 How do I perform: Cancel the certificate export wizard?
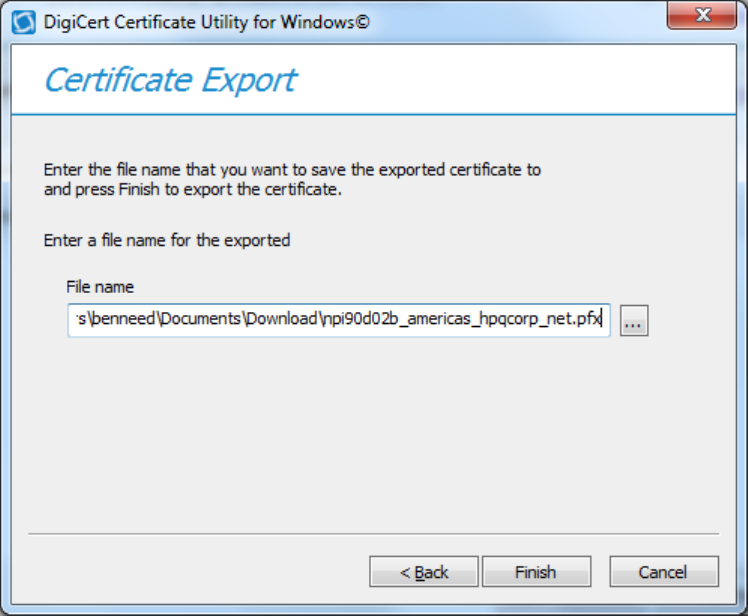coord(664,572)
